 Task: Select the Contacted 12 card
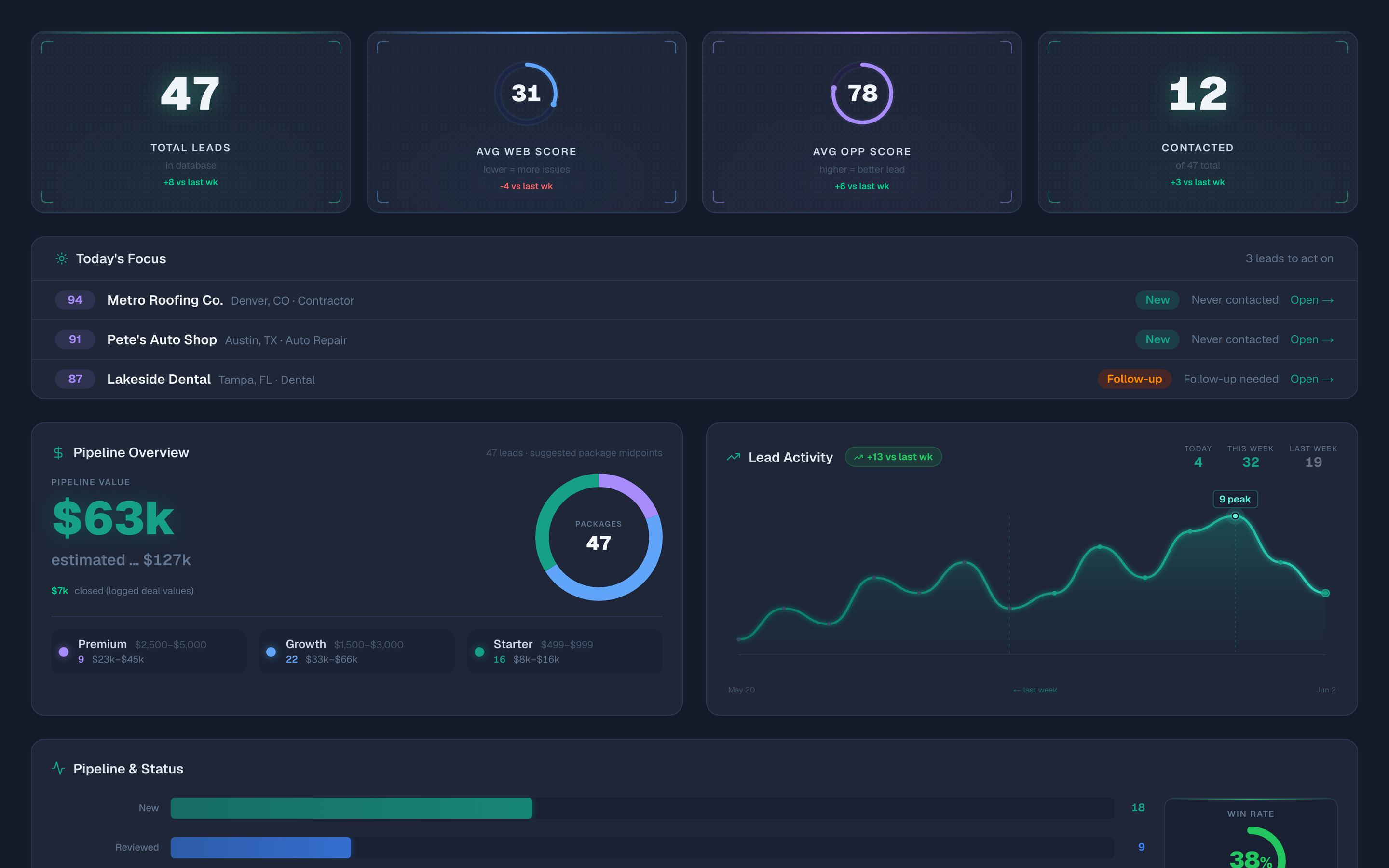tap(1198, 122)
